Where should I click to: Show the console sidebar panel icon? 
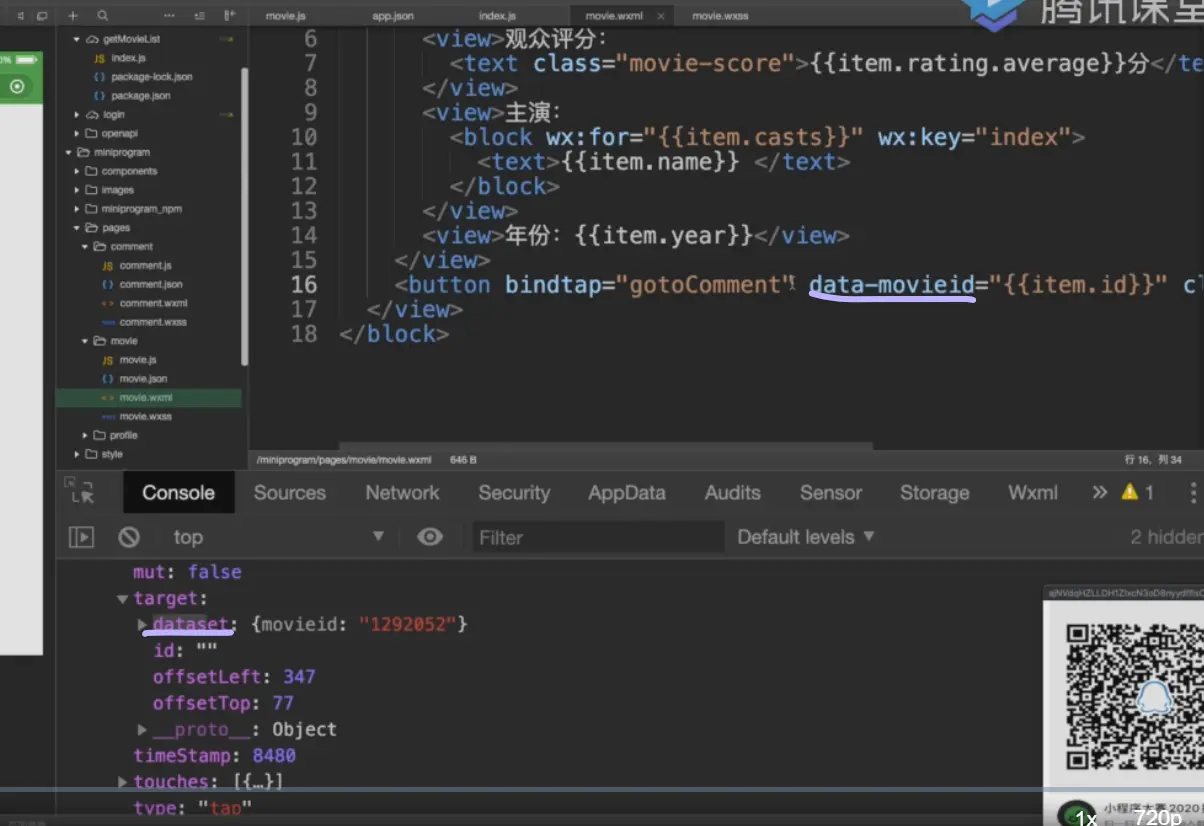tap(81, 537)
